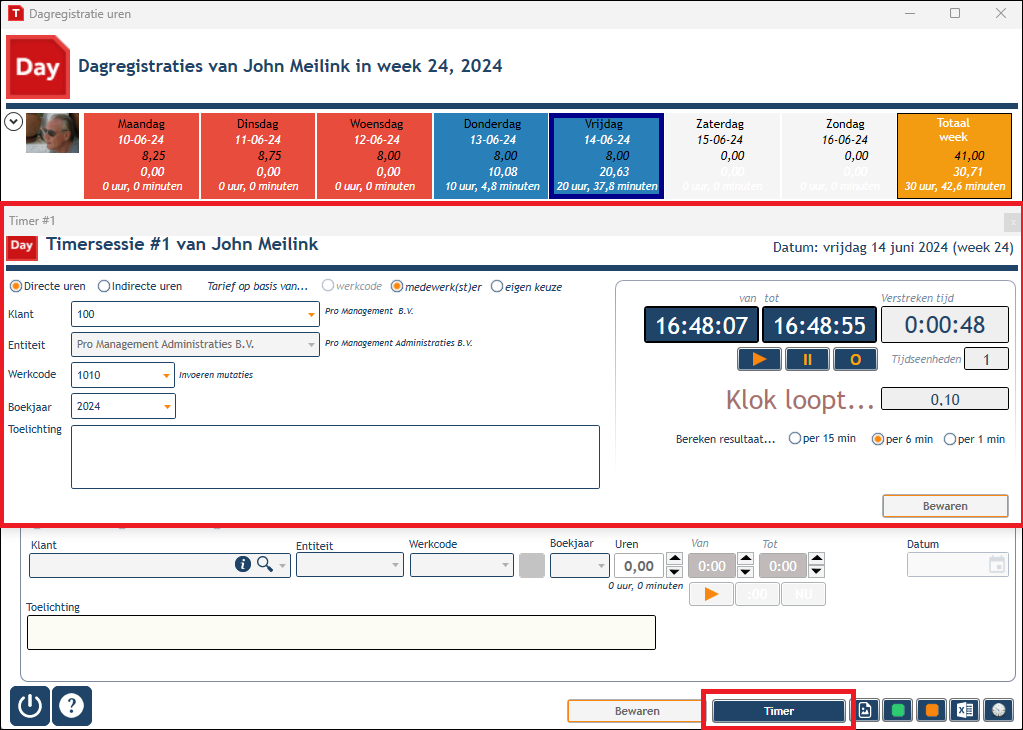Screen dimensions: 1023x730
Task: Choose per 15 min calculation option
Action: [795, 438]
